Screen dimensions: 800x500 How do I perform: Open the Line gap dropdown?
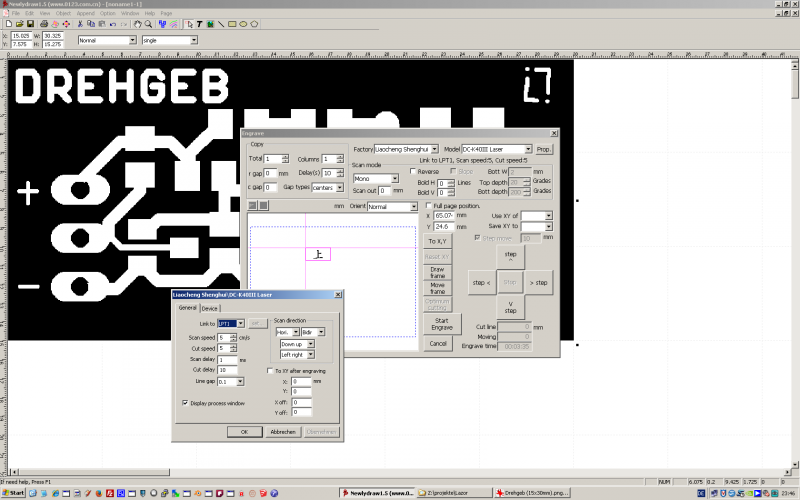click(x=240, y=381)
